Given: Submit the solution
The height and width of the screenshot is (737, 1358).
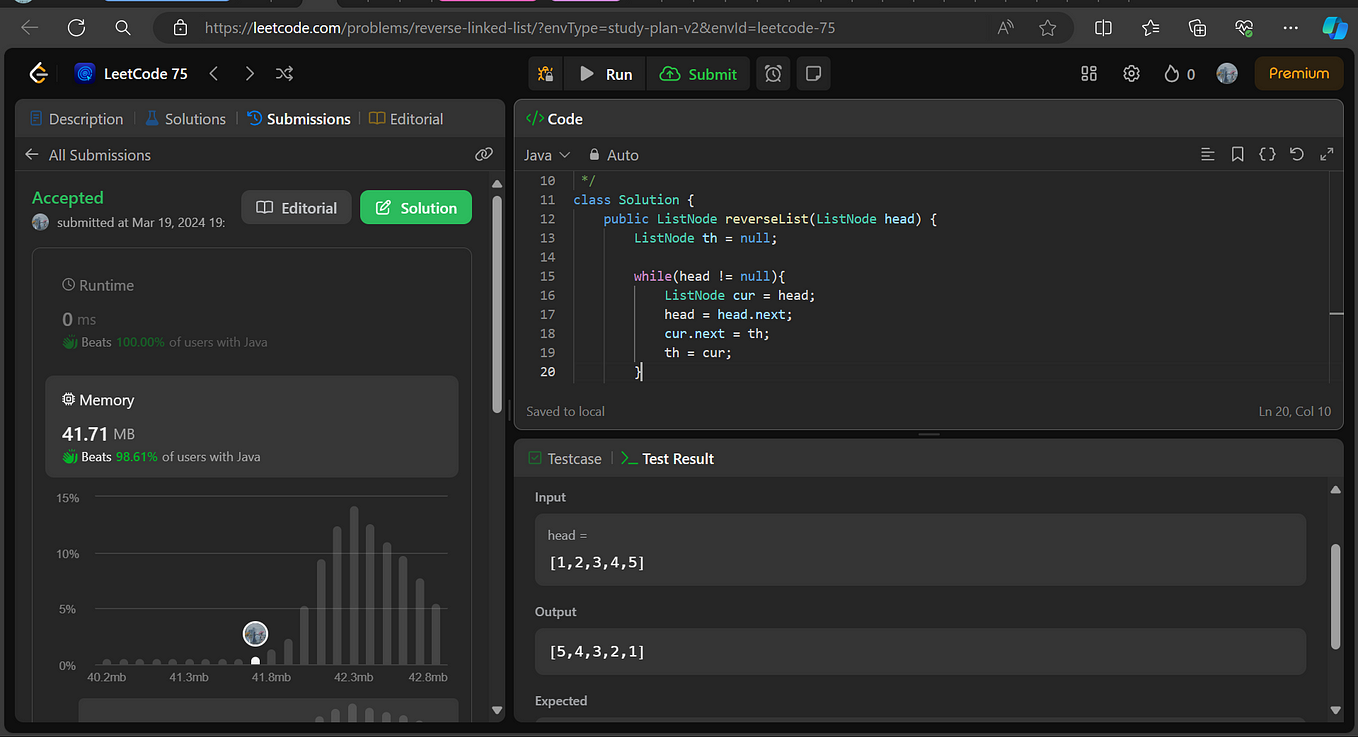Looking at the screenshot, I should (x=698, y=74).
